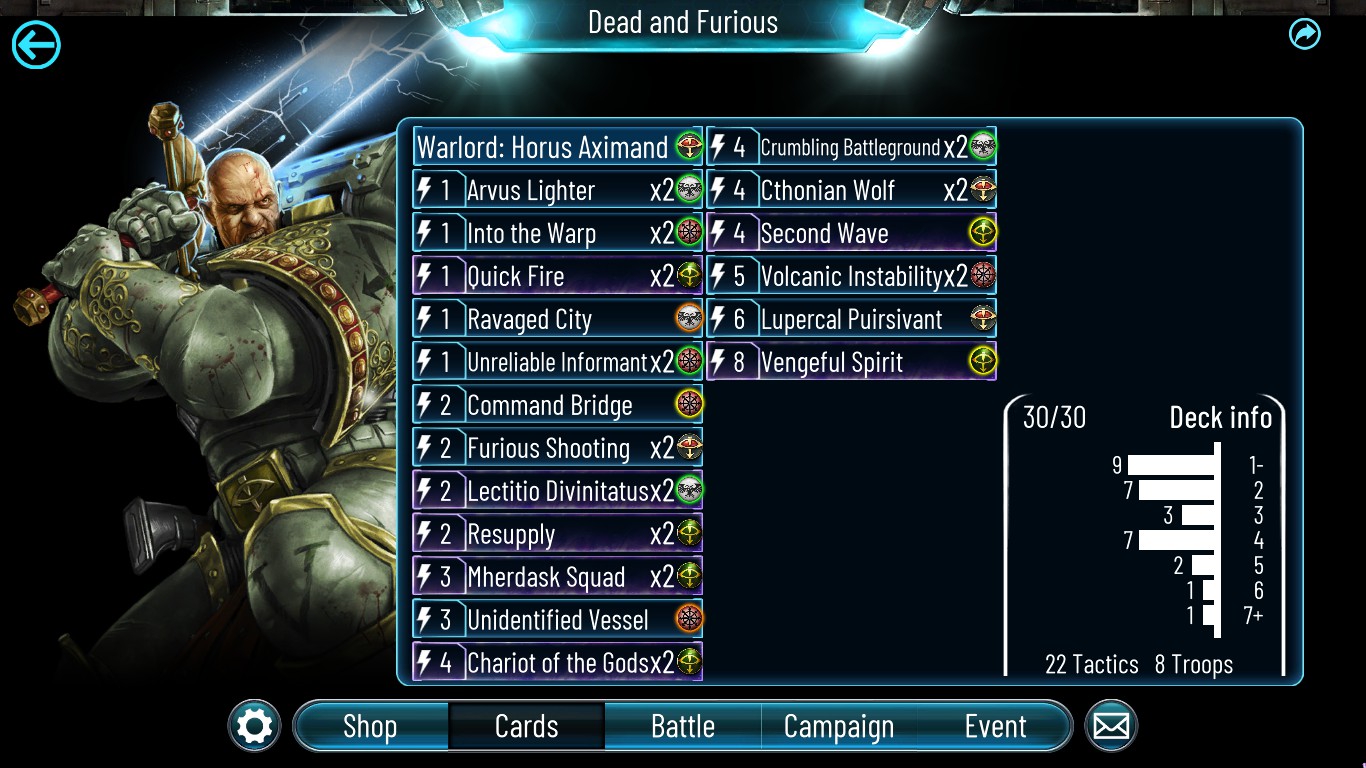This screenshot has height=768, width=1366.
Task: Select the Cards tab
Action: point(526,726)
